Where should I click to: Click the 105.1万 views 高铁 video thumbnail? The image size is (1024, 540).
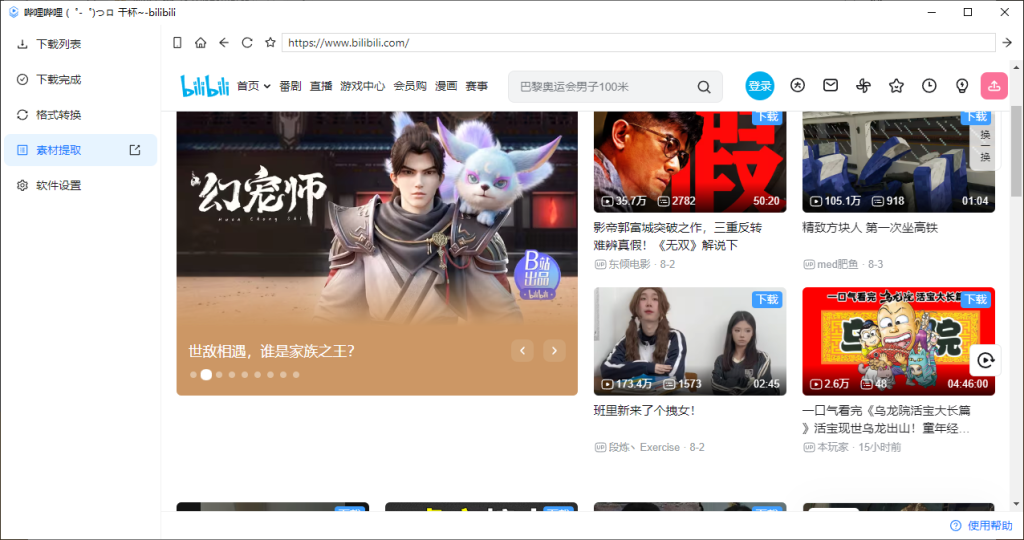coord(898,162)
